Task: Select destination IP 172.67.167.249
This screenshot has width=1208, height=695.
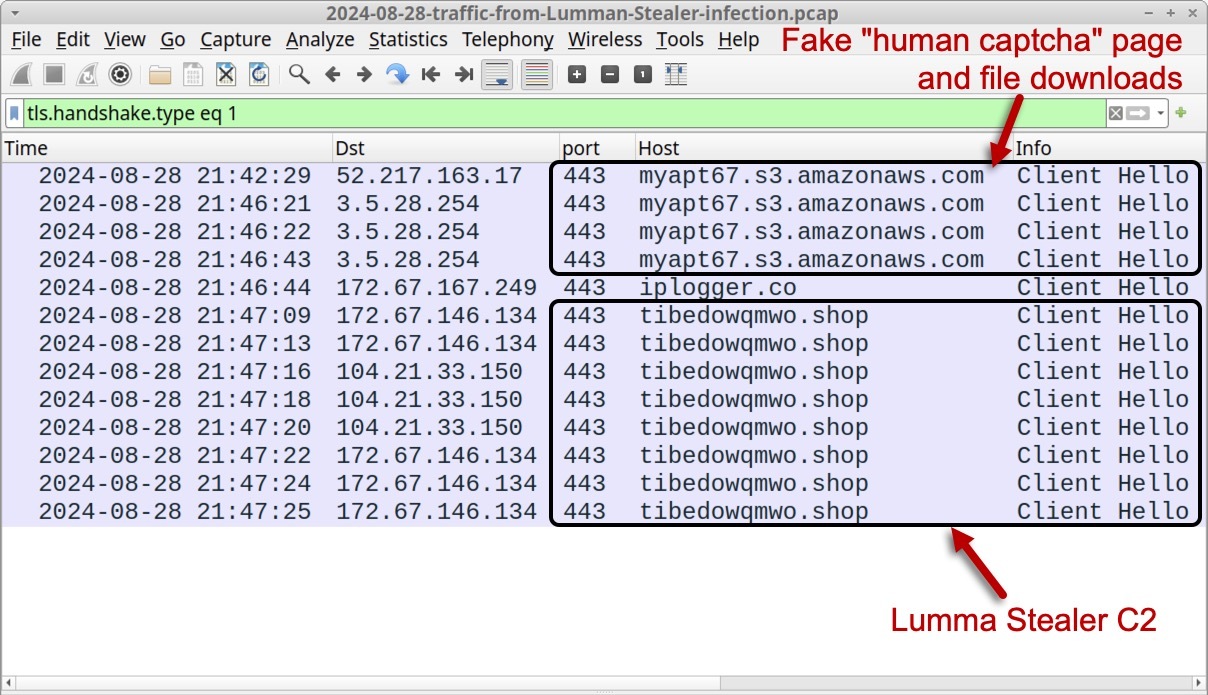Action: 437,288
